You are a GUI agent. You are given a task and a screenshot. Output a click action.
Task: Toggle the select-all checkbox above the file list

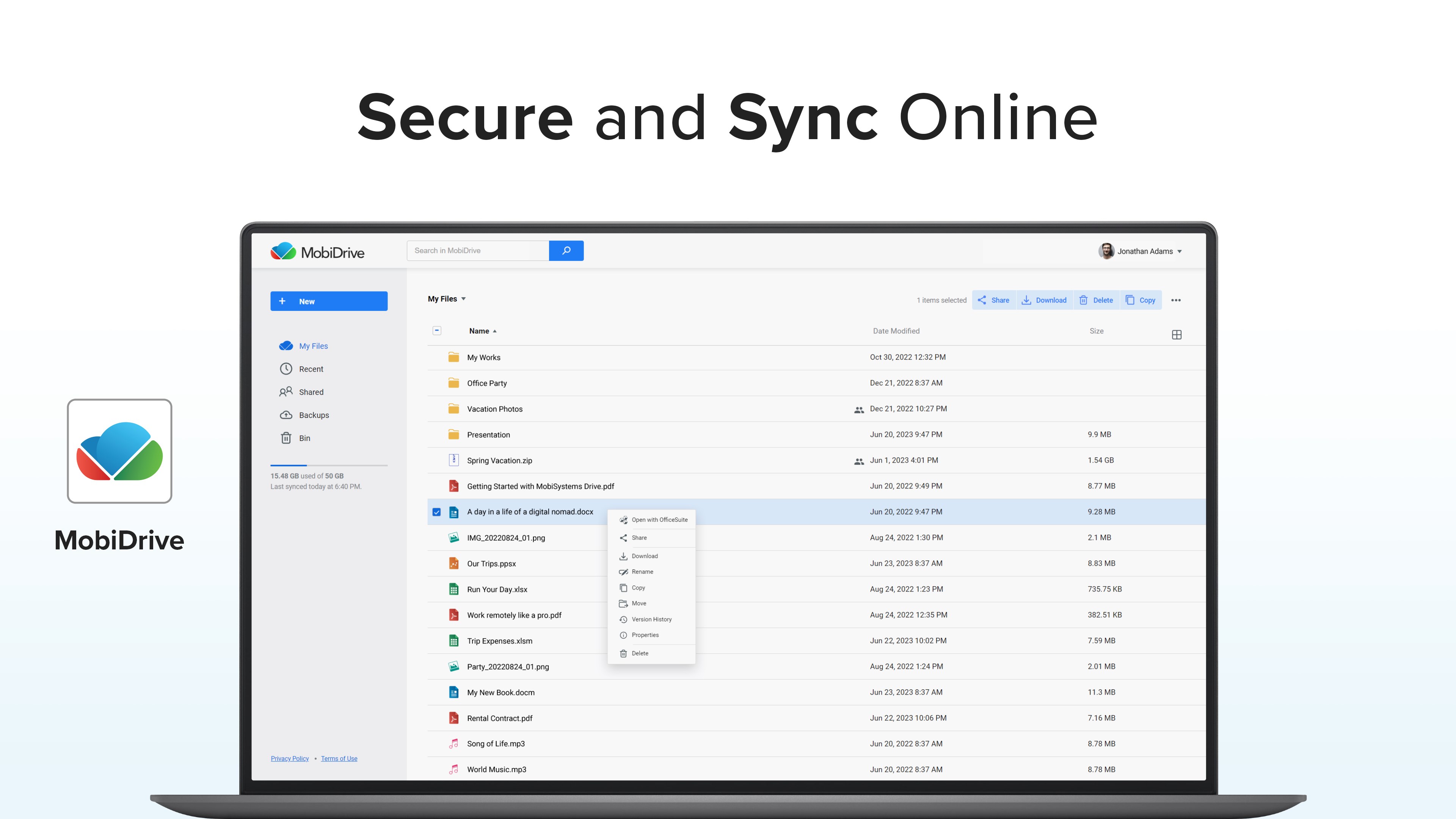(437, 331)
